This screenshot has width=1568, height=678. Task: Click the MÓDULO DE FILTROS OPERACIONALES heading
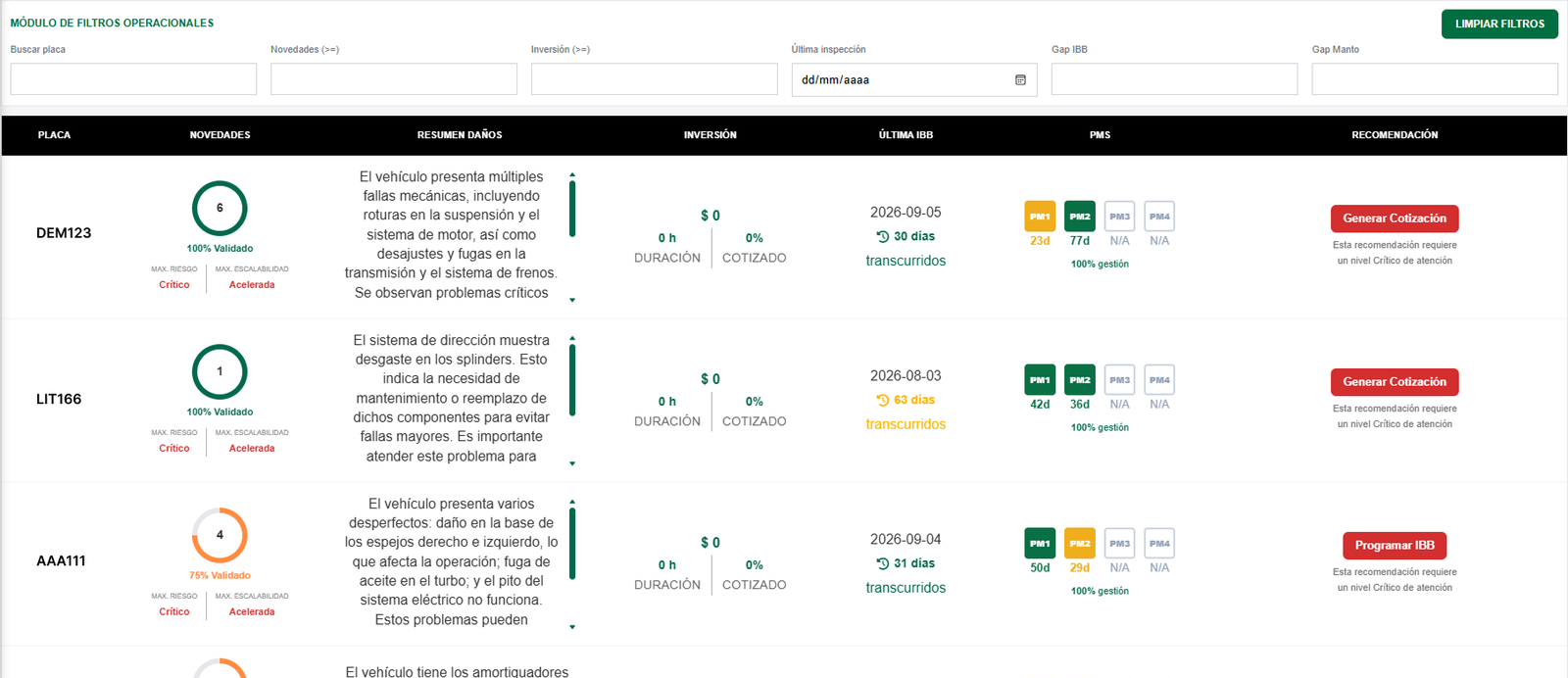[112, 23]
